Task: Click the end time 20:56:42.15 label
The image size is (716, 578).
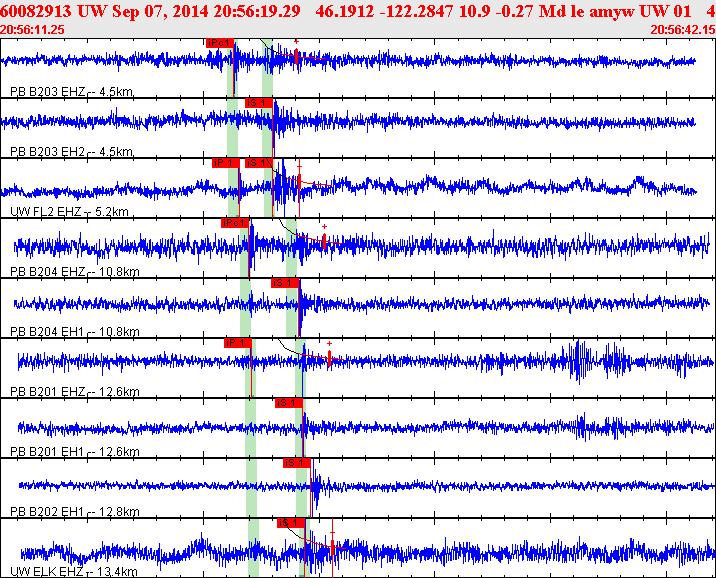Action: pos(683,30)
